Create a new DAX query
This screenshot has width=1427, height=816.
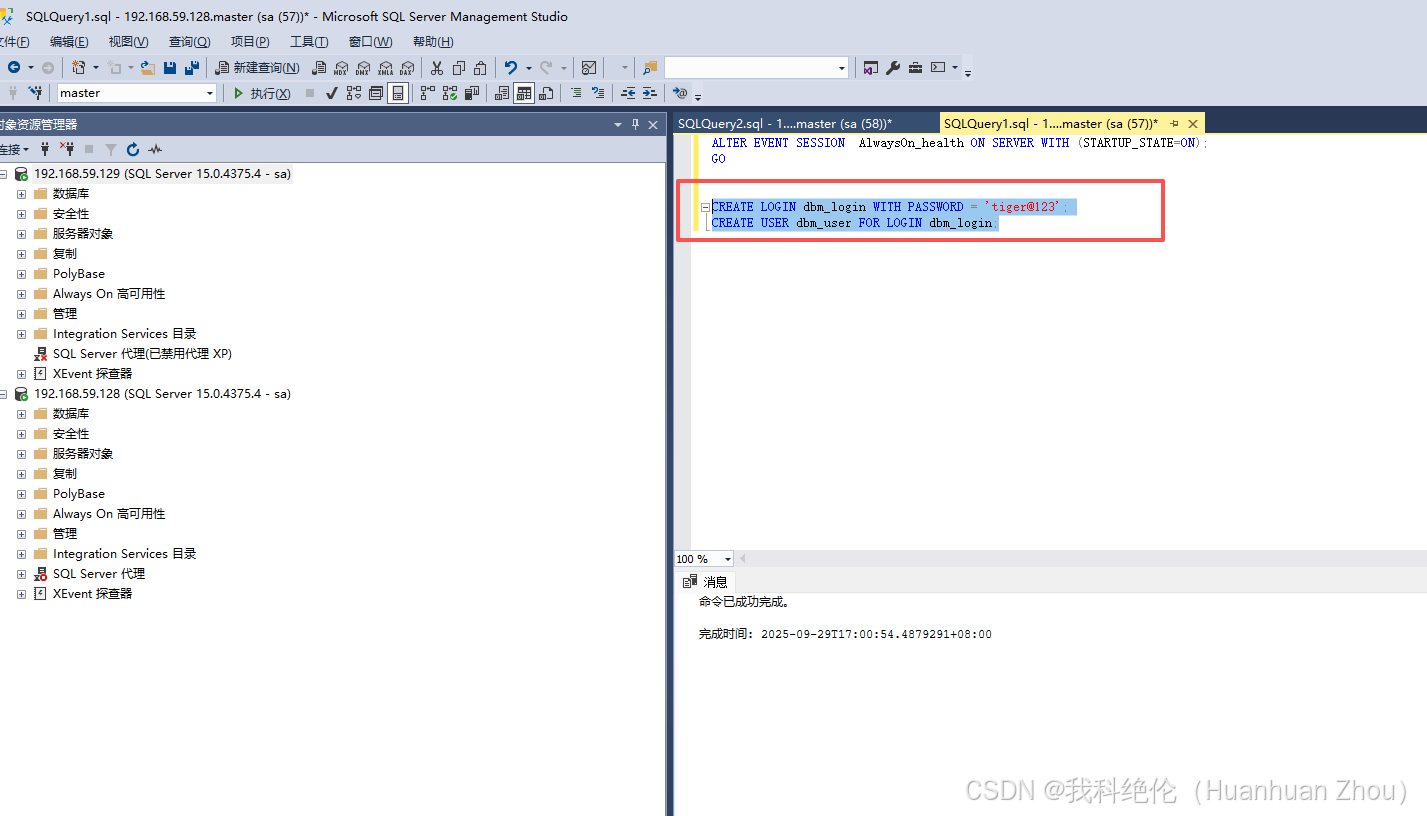(x=407, y=67)
